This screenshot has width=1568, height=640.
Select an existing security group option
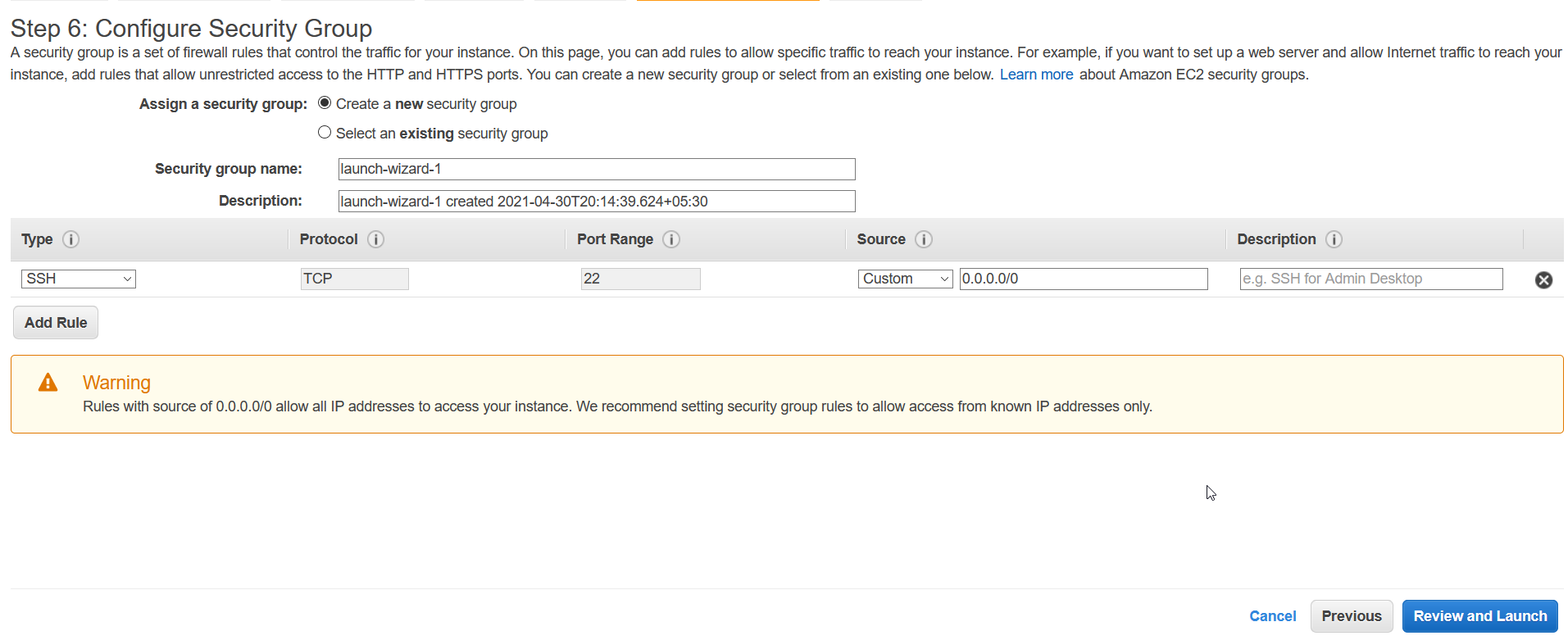click(325, 132)
